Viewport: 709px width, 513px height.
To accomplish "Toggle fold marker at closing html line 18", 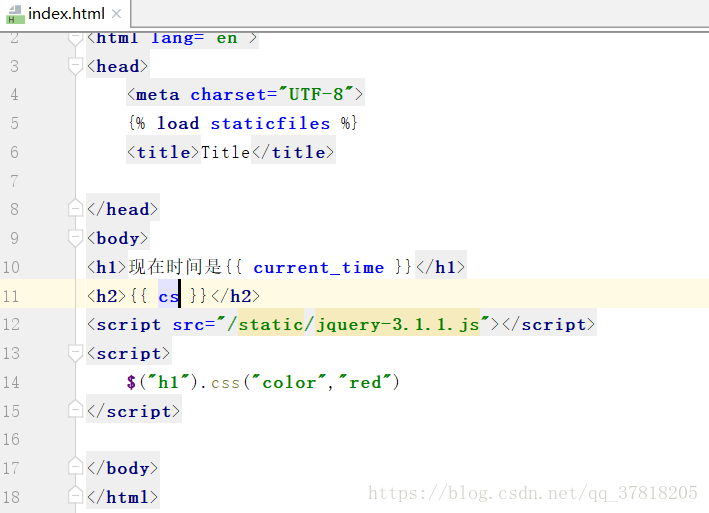I will click(75, 495).
